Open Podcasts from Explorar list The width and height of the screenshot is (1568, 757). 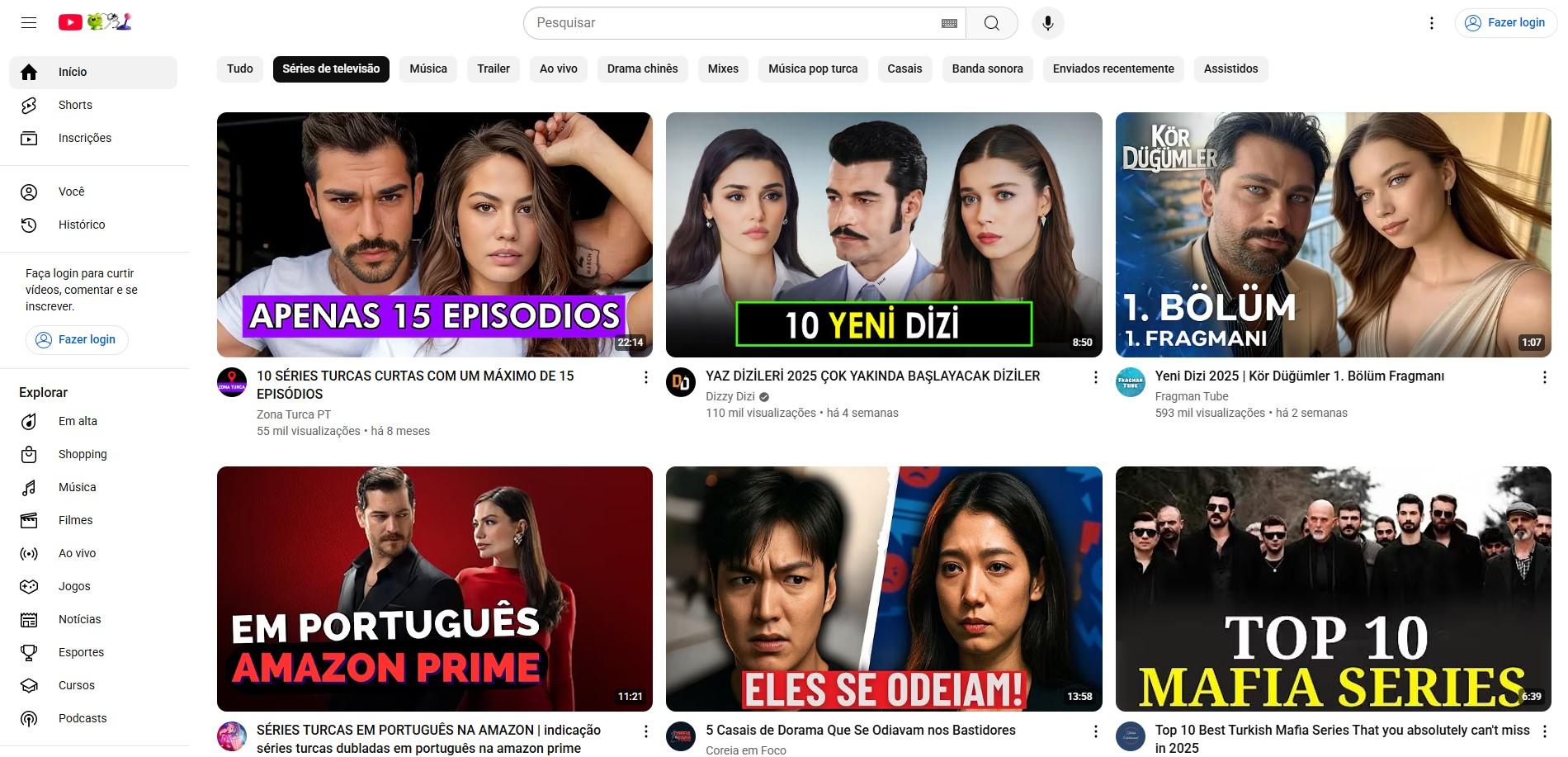(x=83, y=718)
